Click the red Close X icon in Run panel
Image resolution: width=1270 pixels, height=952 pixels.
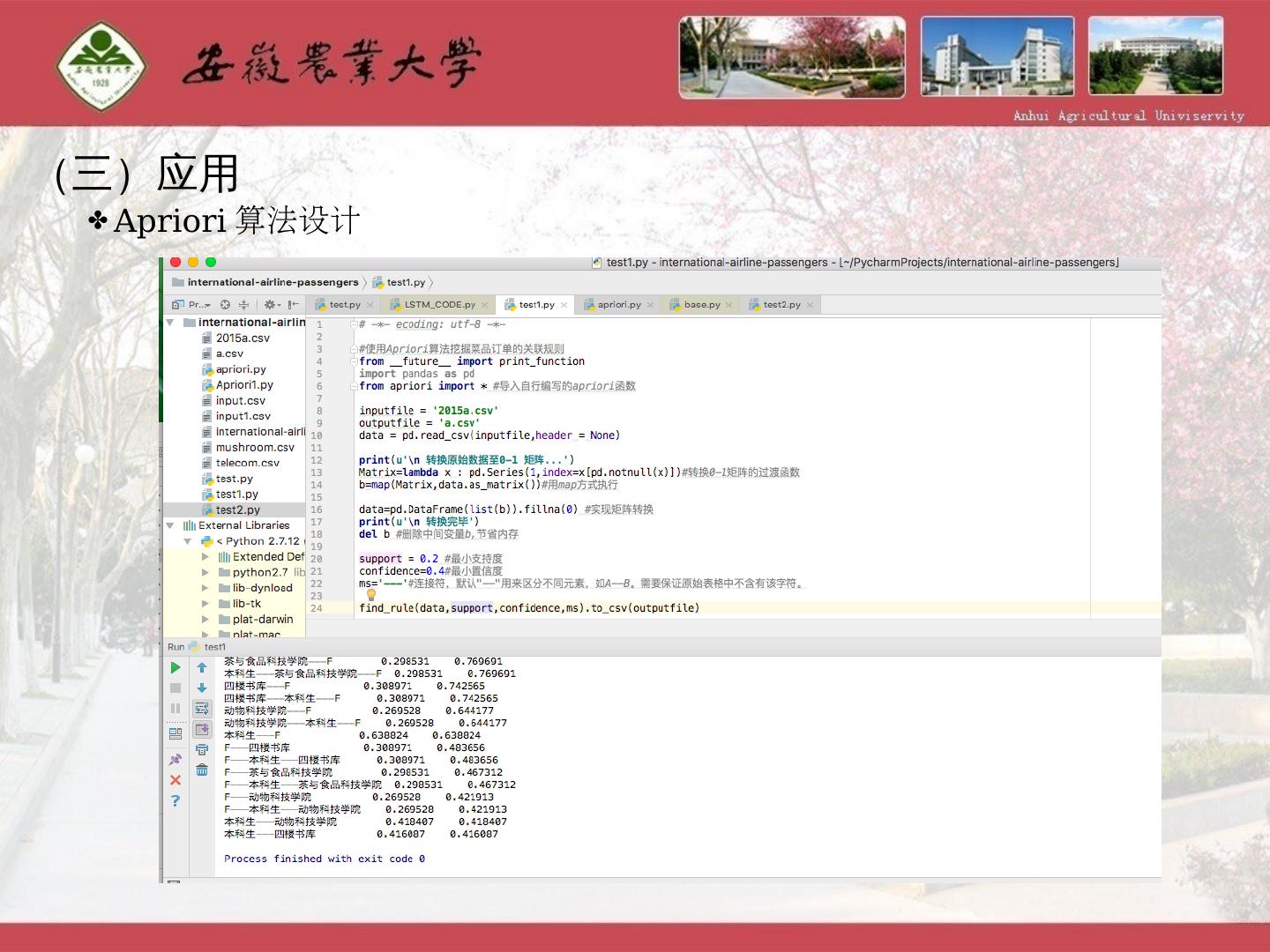pyautogui.click(x=176, y=780)
